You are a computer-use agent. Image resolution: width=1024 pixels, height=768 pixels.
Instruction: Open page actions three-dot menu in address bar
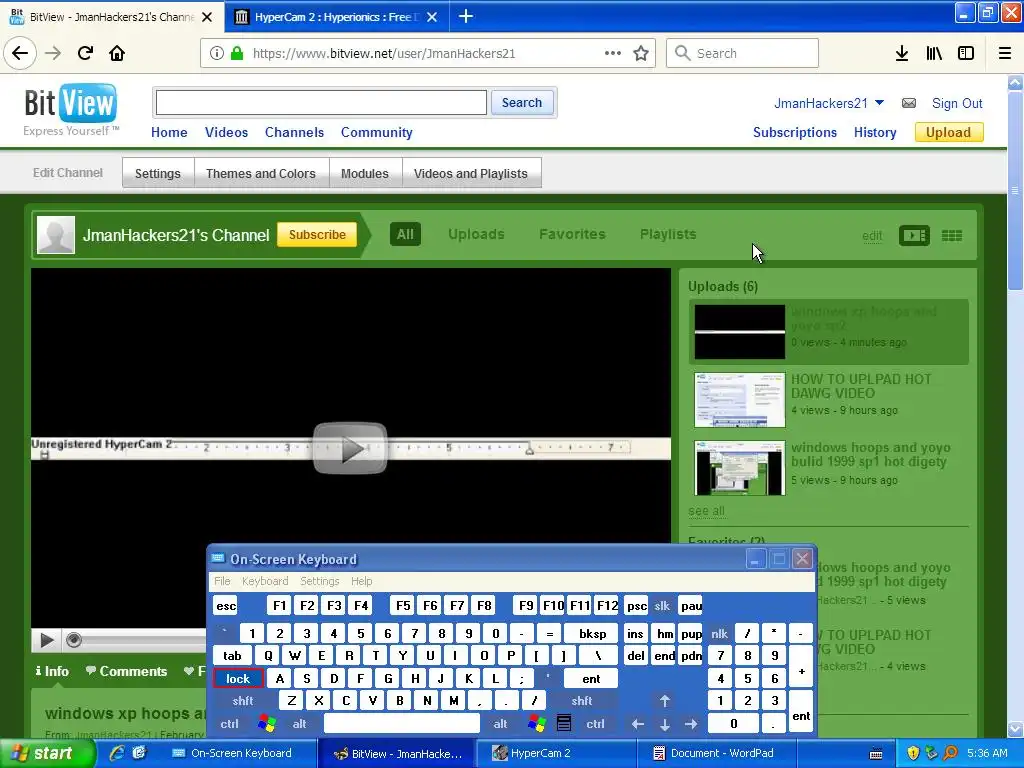(x=613, y=53)
